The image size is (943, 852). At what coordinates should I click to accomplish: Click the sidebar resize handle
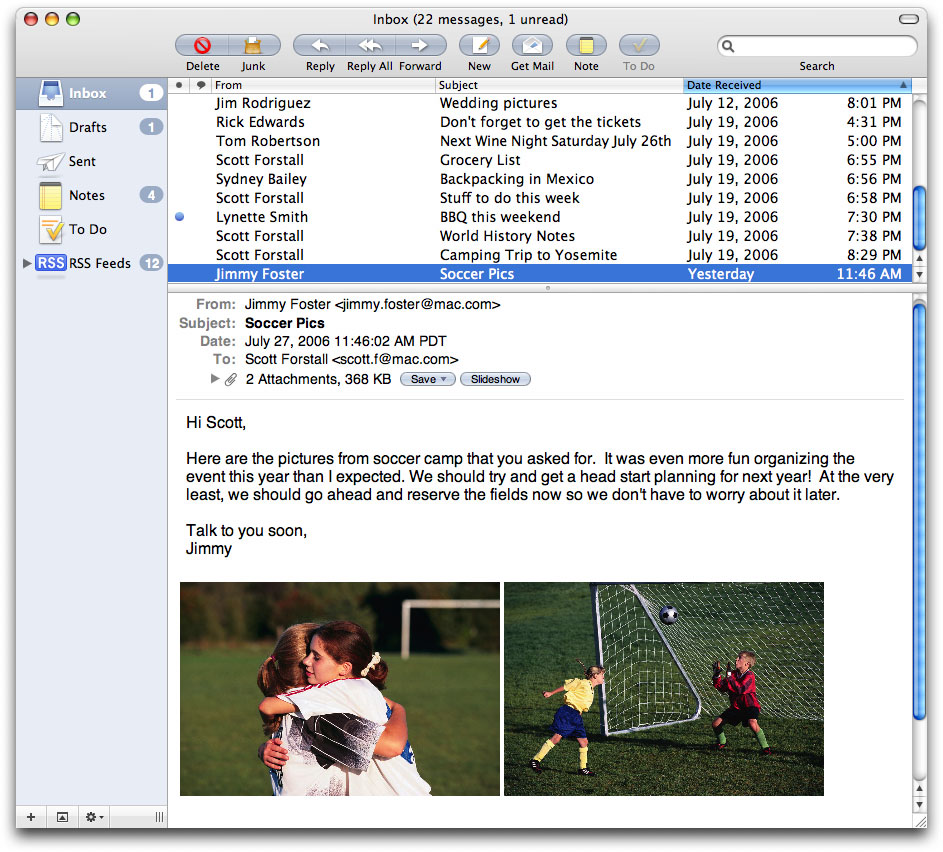click(159, 817)
